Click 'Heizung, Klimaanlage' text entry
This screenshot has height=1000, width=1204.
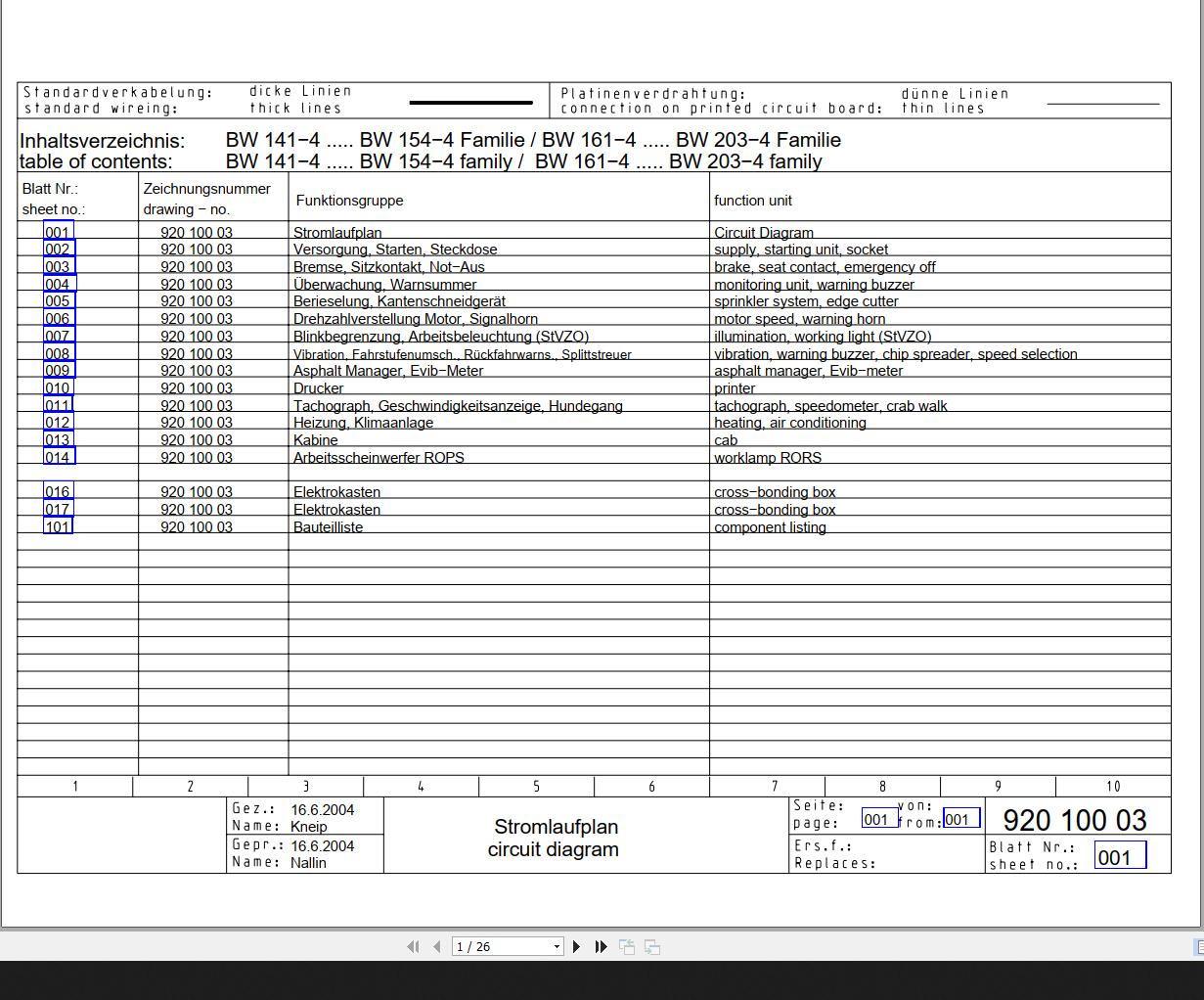(x=363, y=423)
